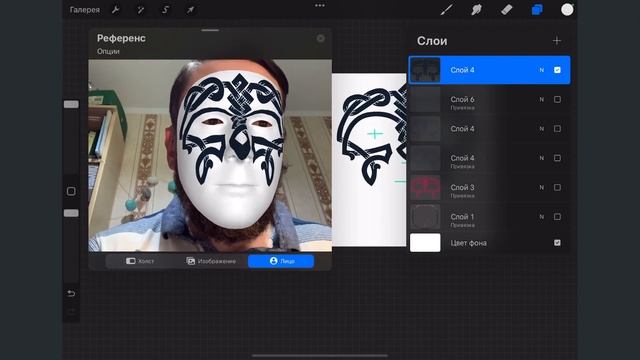This screenshot has width=640, height=360.
Task: Tap the square modify button in sidebar
Action: click(71, 191)
